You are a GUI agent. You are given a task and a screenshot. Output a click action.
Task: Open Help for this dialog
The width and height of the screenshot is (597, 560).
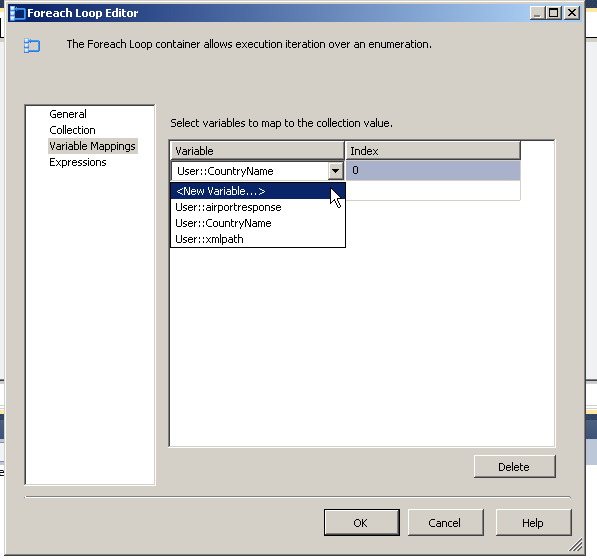(533, 523)
